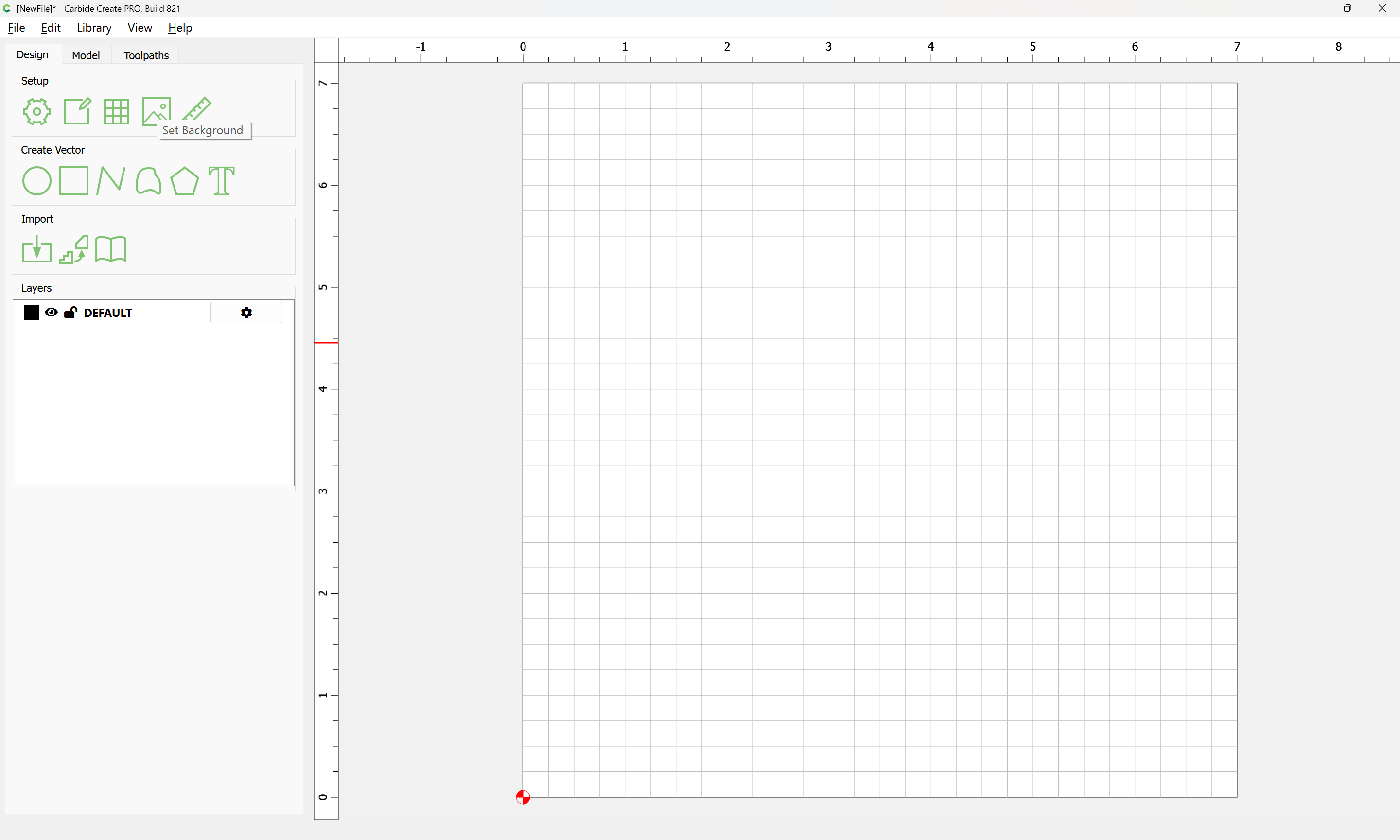1400x840 pixels.
Task: Click the DEFAULT layer black color swatch
Action: coord(32,313)
